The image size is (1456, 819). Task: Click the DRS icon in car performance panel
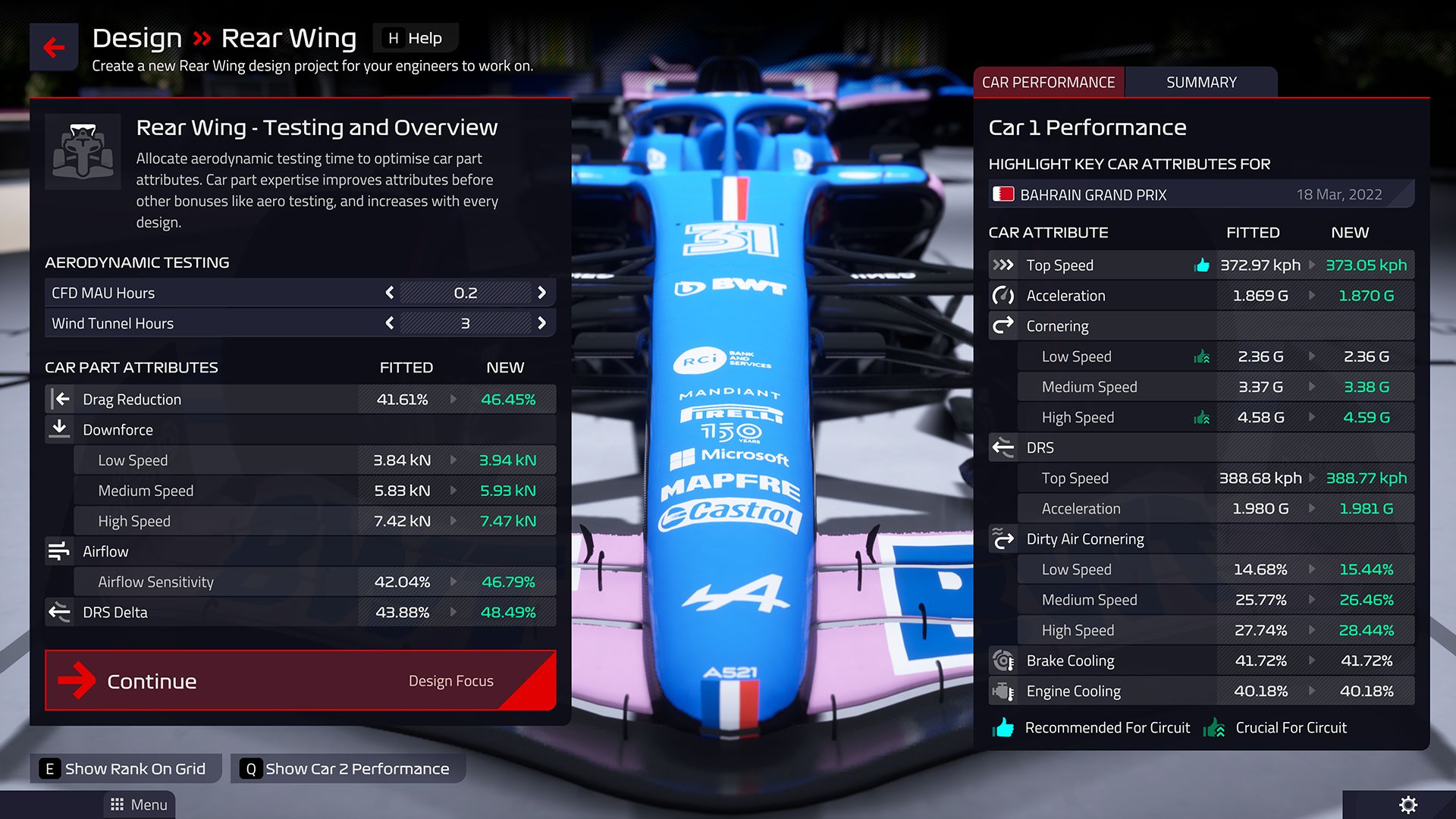[x=1000, y=447]
